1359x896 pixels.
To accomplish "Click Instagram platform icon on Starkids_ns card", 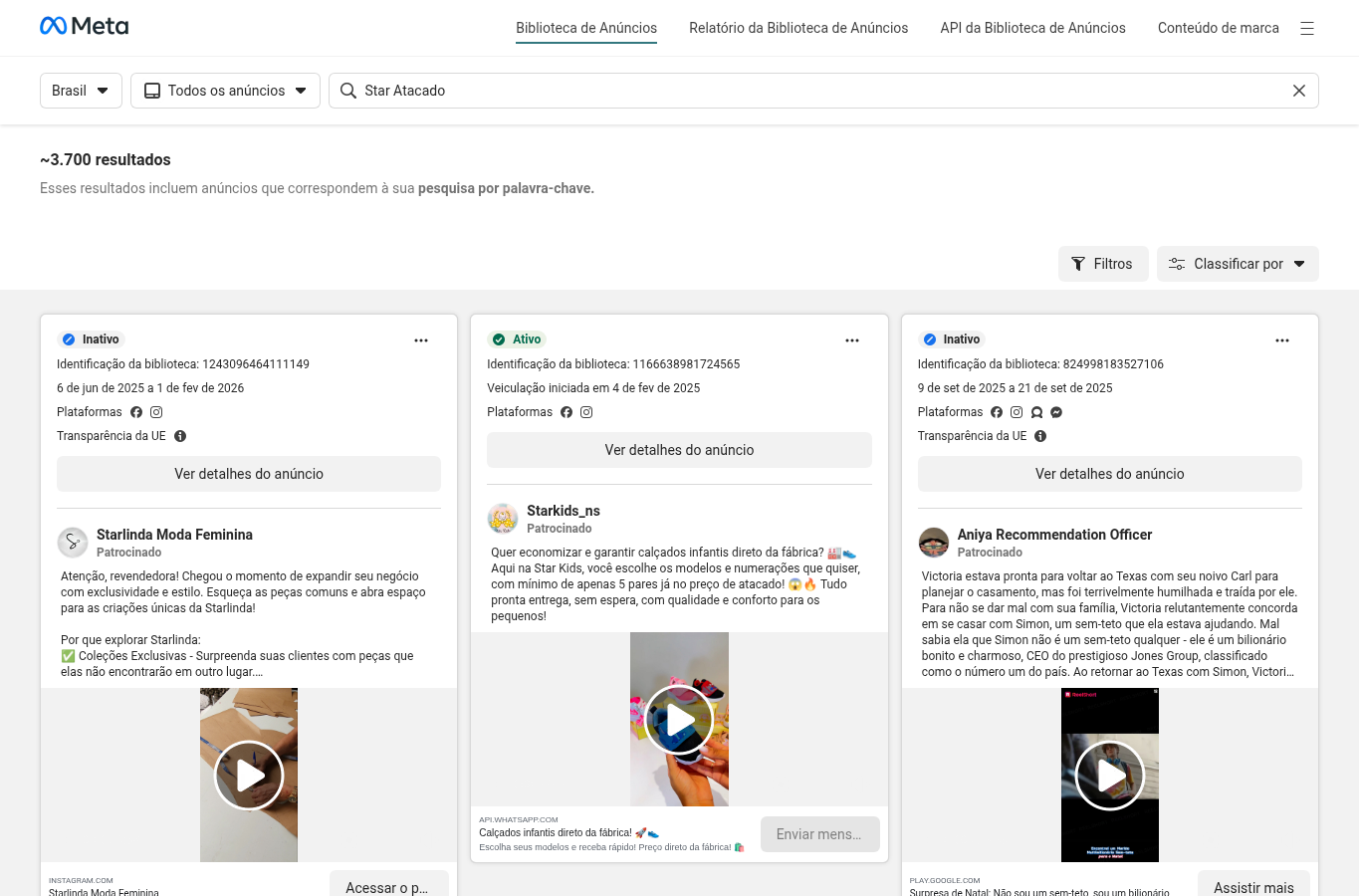I will (x=586, y=412).
